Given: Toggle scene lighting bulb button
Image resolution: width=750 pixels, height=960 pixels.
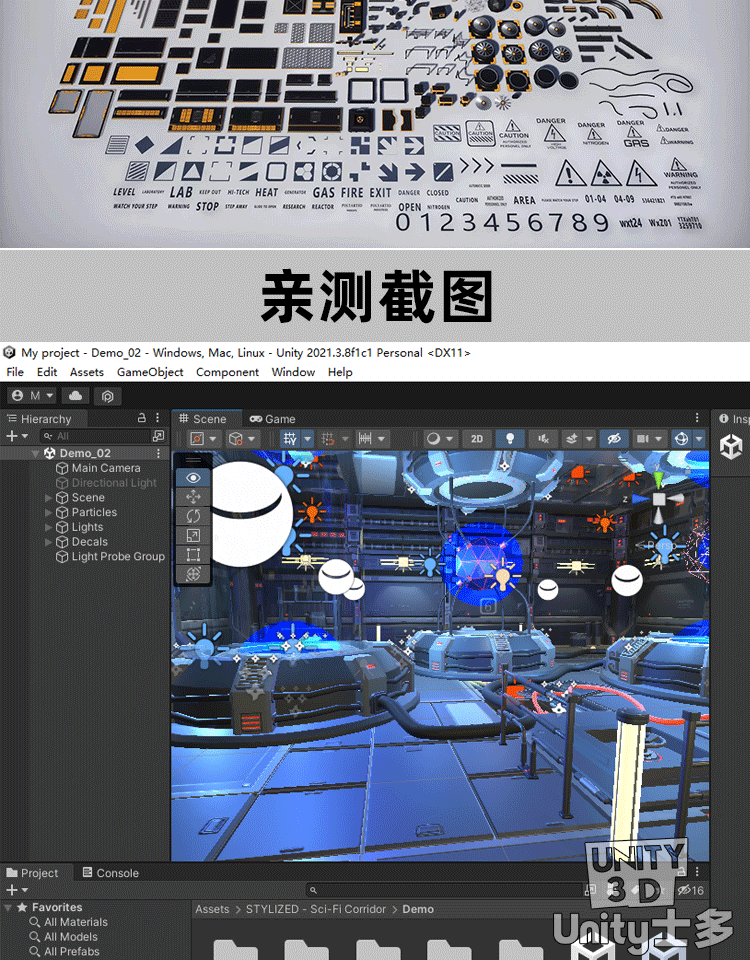Looking at the screenshot, I should pos(509,438).
